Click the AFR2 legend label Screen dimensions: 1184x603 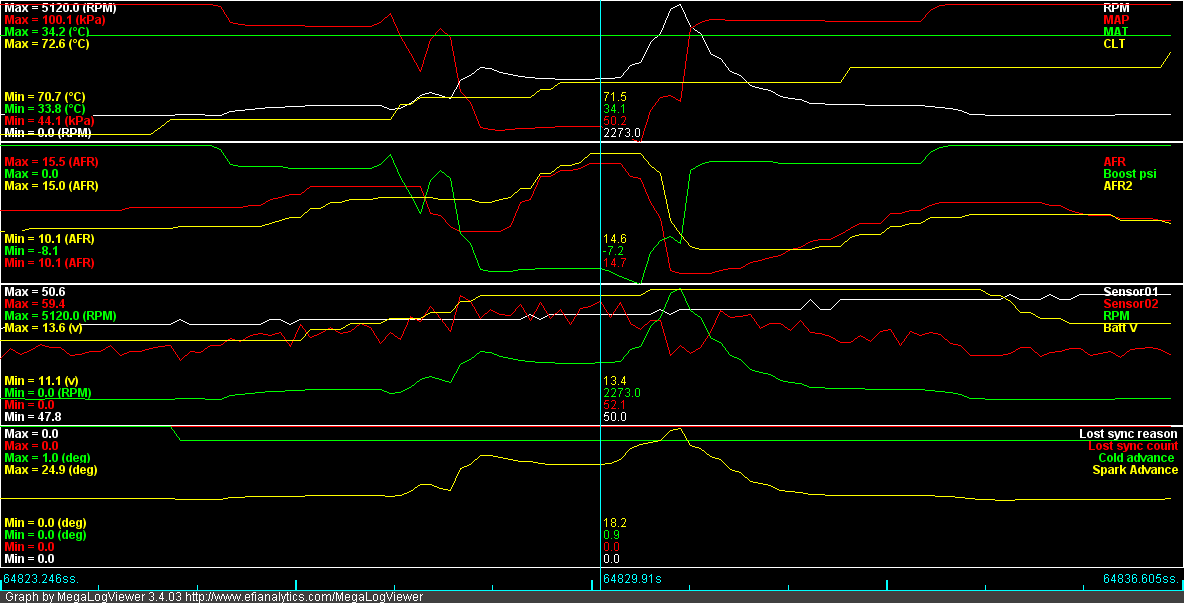(1119, 185)
